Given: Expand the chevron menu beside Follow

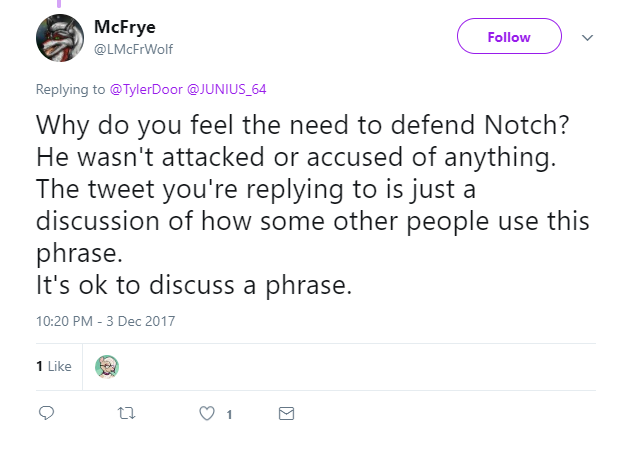Looking at the screenshot, I should pyautogui.click(x=587, y=37).
